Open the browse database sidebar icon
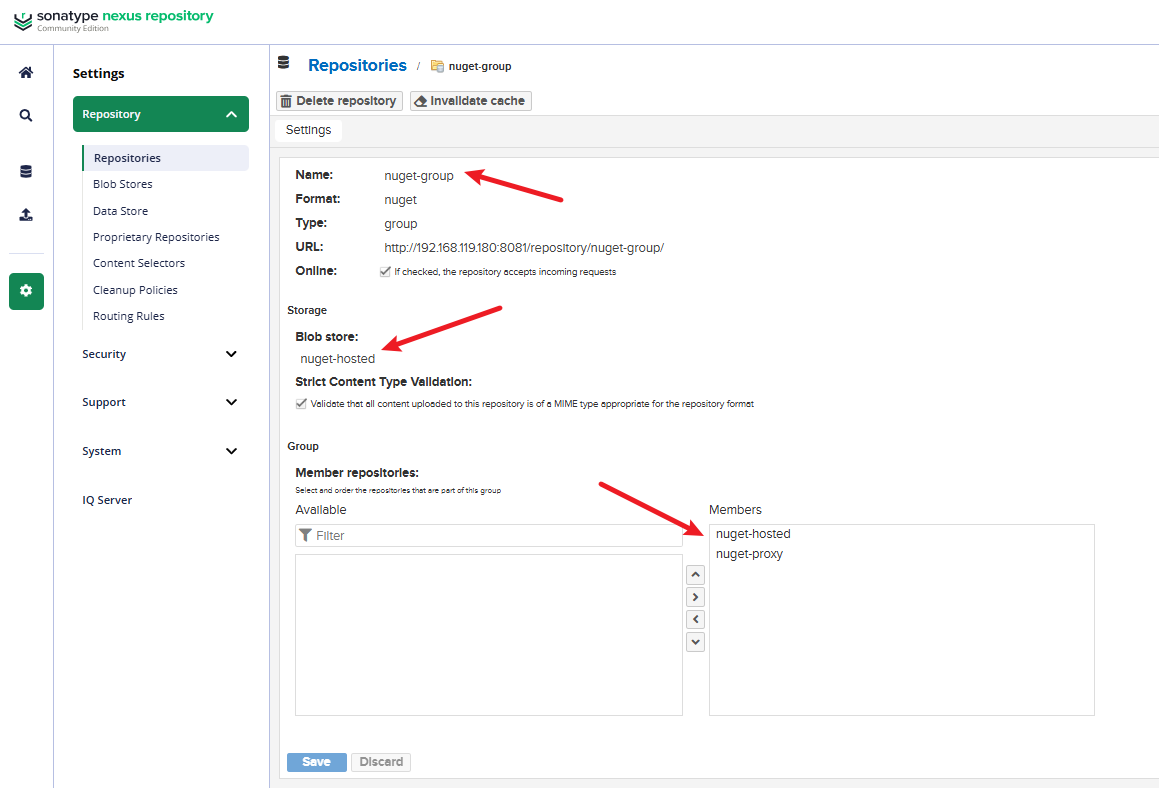 tap(26, 171)
